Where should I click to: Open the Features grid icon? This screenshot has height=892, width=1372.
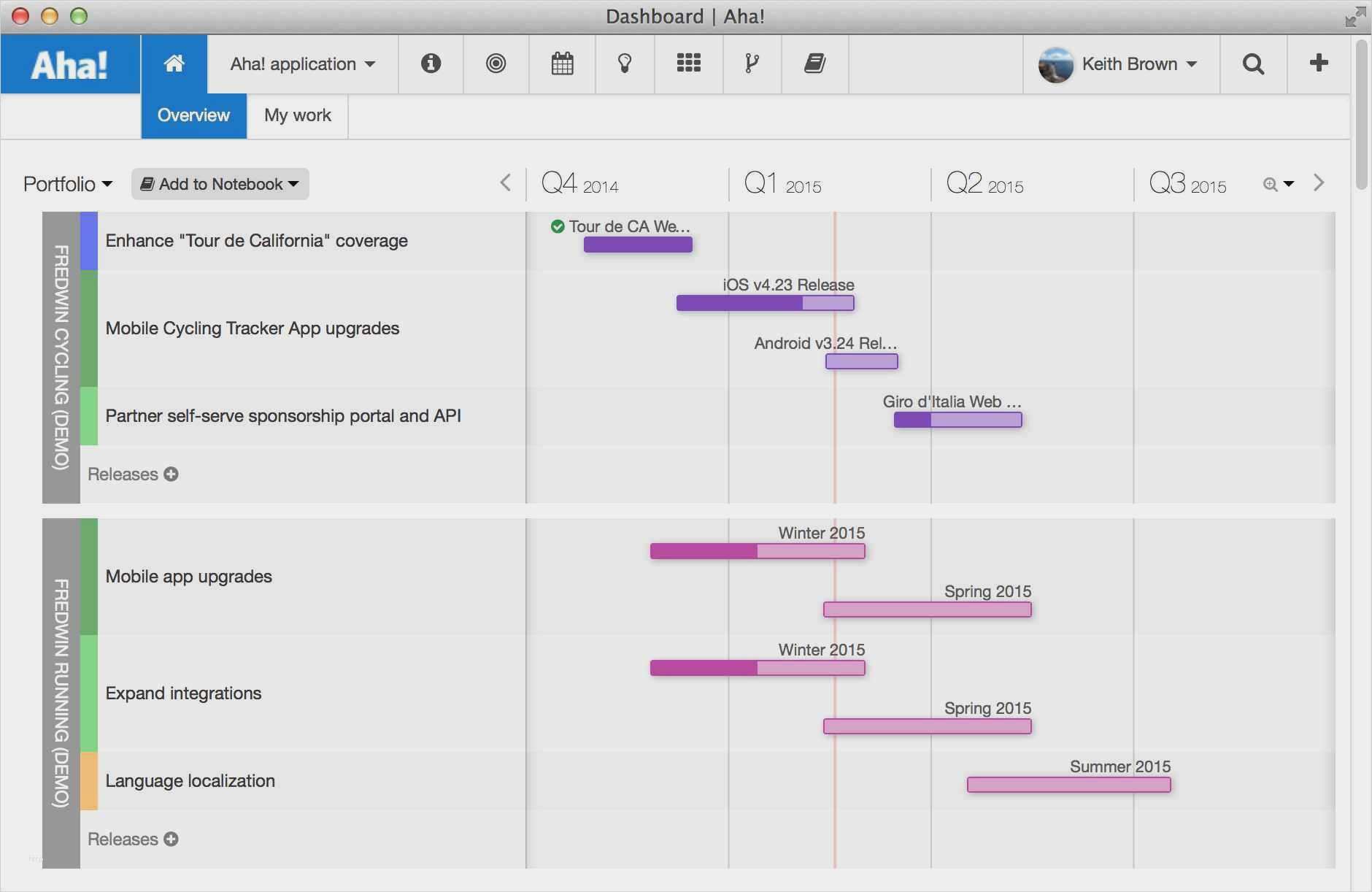(688, 64)
